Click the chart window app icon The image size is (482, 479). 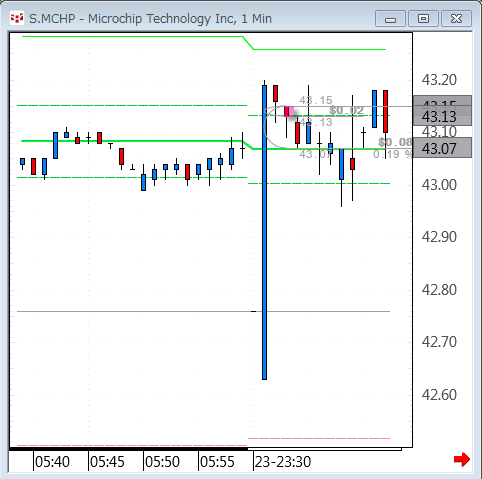[17, 18]
